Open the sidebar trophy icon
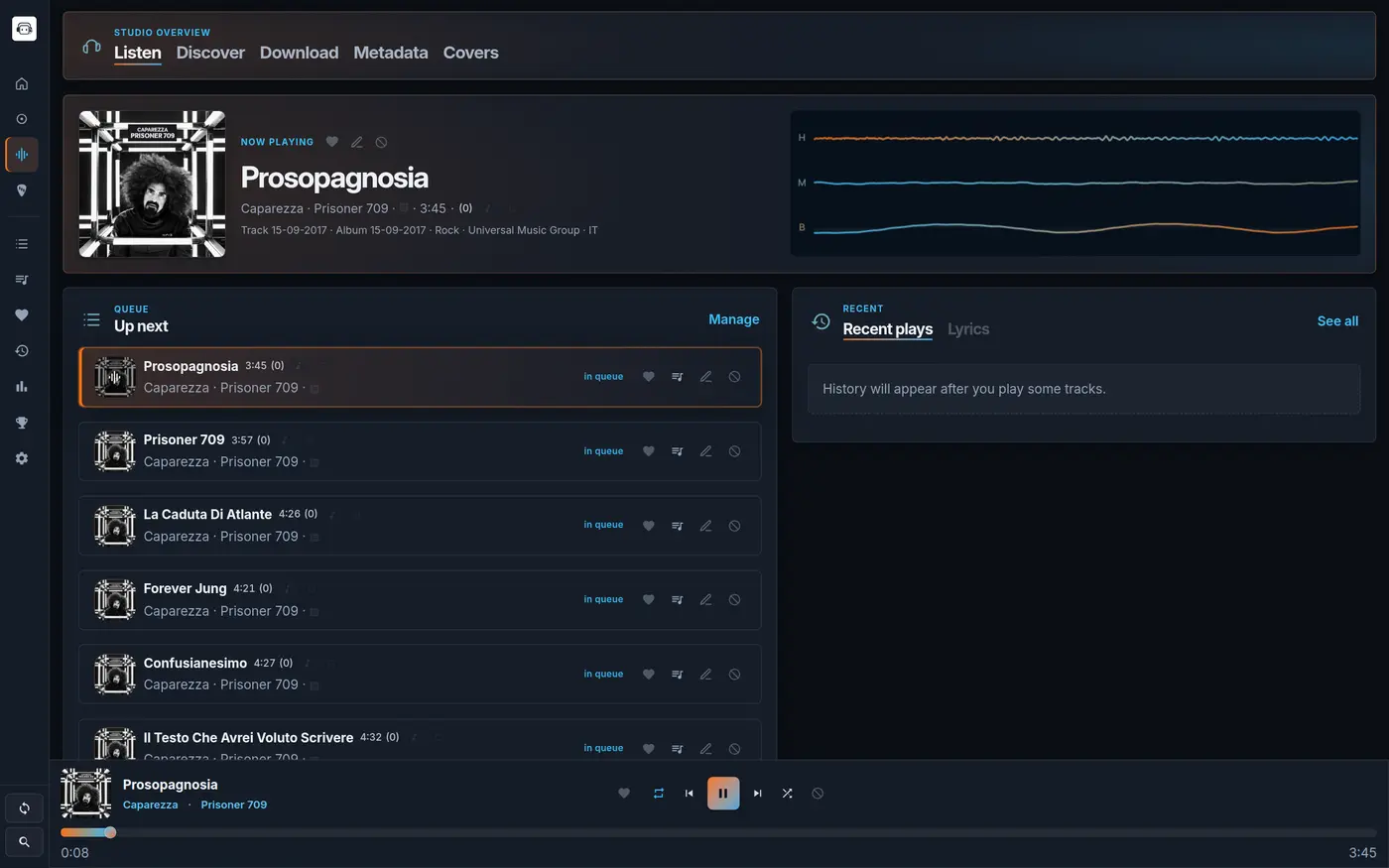This screenshot has height=868, width=1389. point(22,423)
